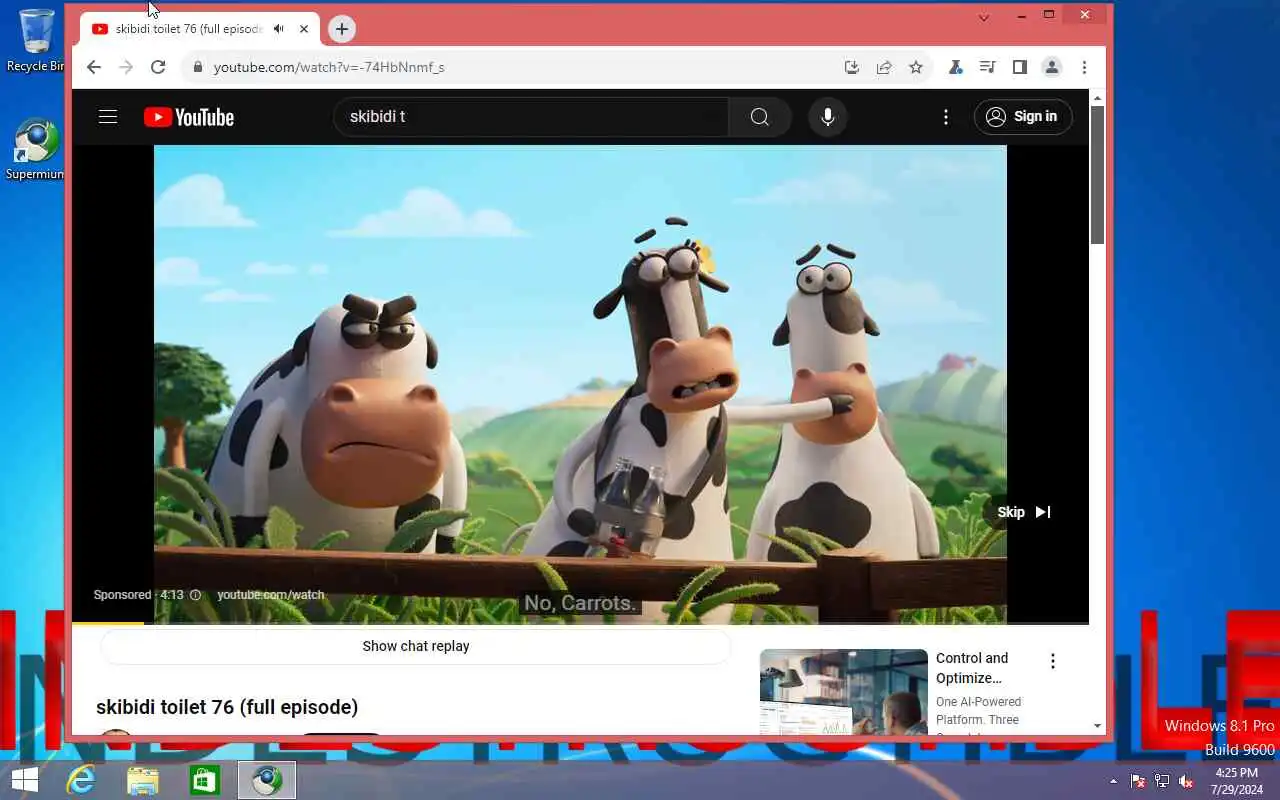The height and width of the screenshot is (800, 1280).
Task: Open the extensions flask icon
Action: tap(955, 67)
